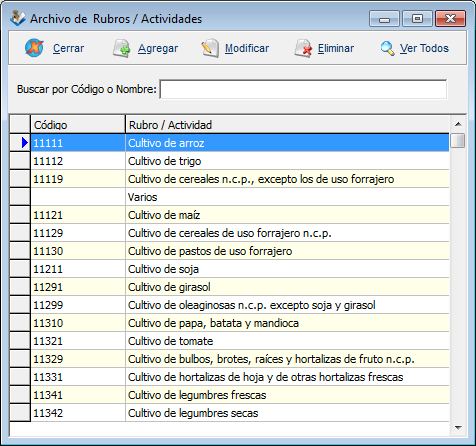Choose the row with code 11310
Screen dimensions: 476x446
tap(229, 323)
